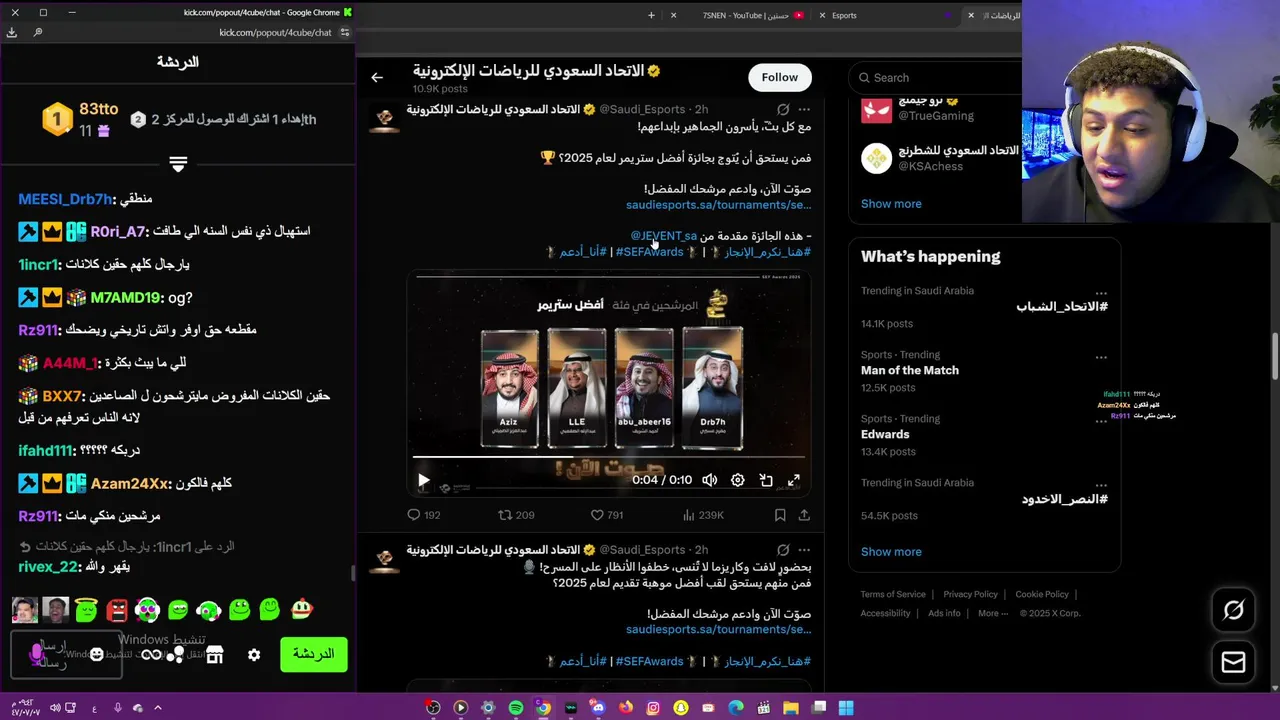Open Cookie Policy footer link
The width and height of the screenshot is (1280, 720).
click(1042, 594)
